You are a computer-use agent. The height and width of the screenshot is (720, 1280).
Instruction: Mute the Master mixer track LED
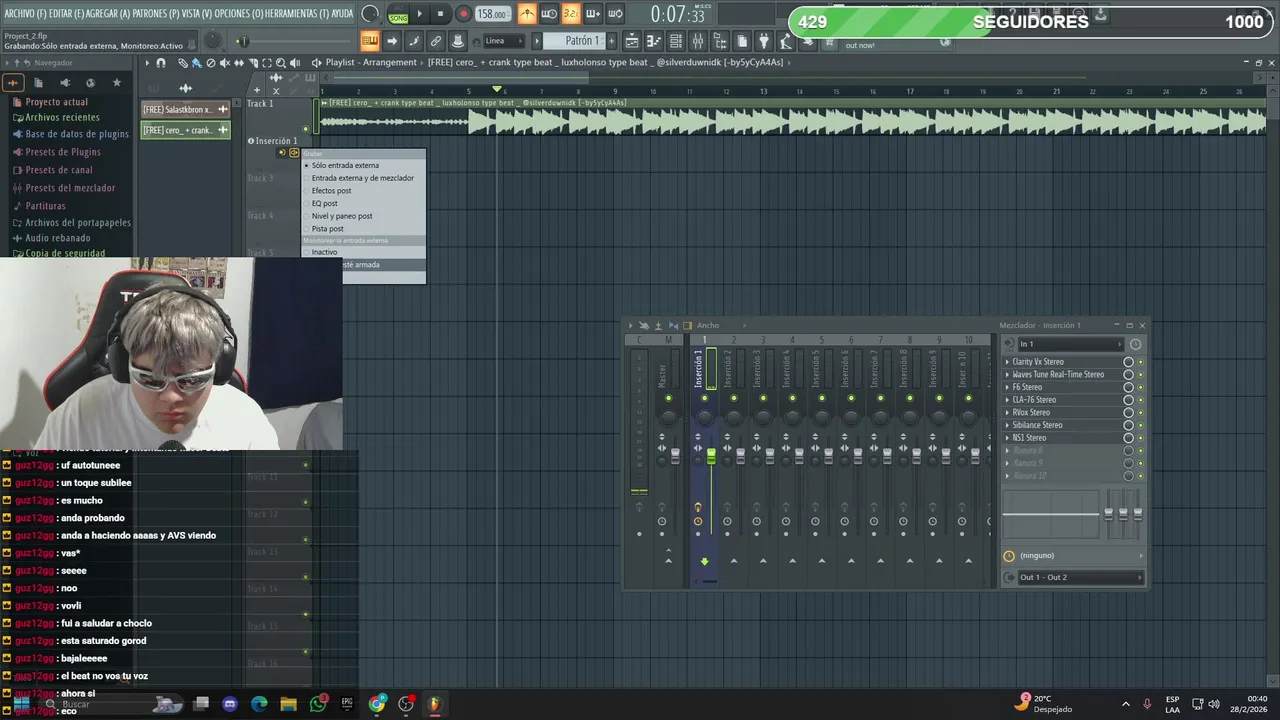click(x=669, y=398)
